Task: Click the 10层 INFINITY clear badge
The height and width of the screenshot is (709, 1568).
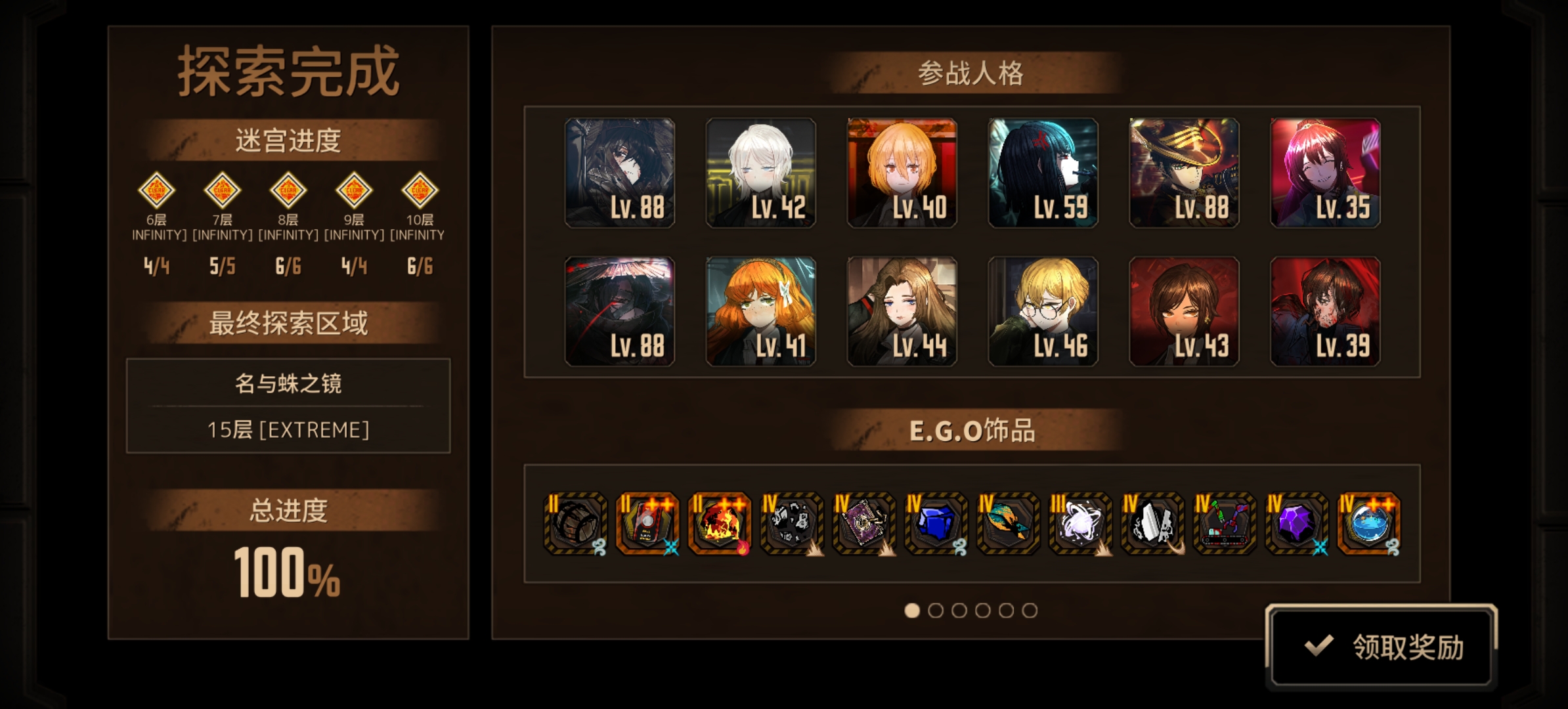Action: (x=420, y=190)
